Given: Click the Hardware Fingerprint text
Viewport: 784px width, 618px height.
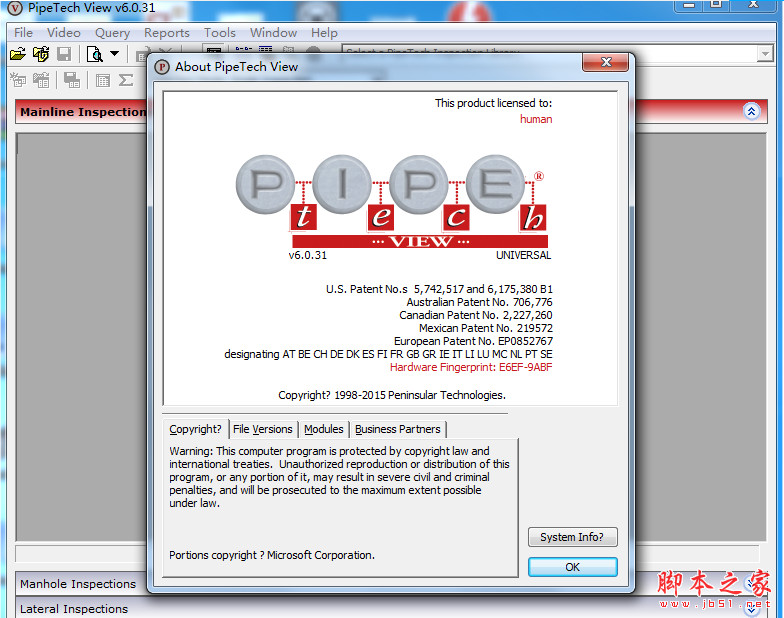Looking at the screenshot, I should tap(471, 367).
